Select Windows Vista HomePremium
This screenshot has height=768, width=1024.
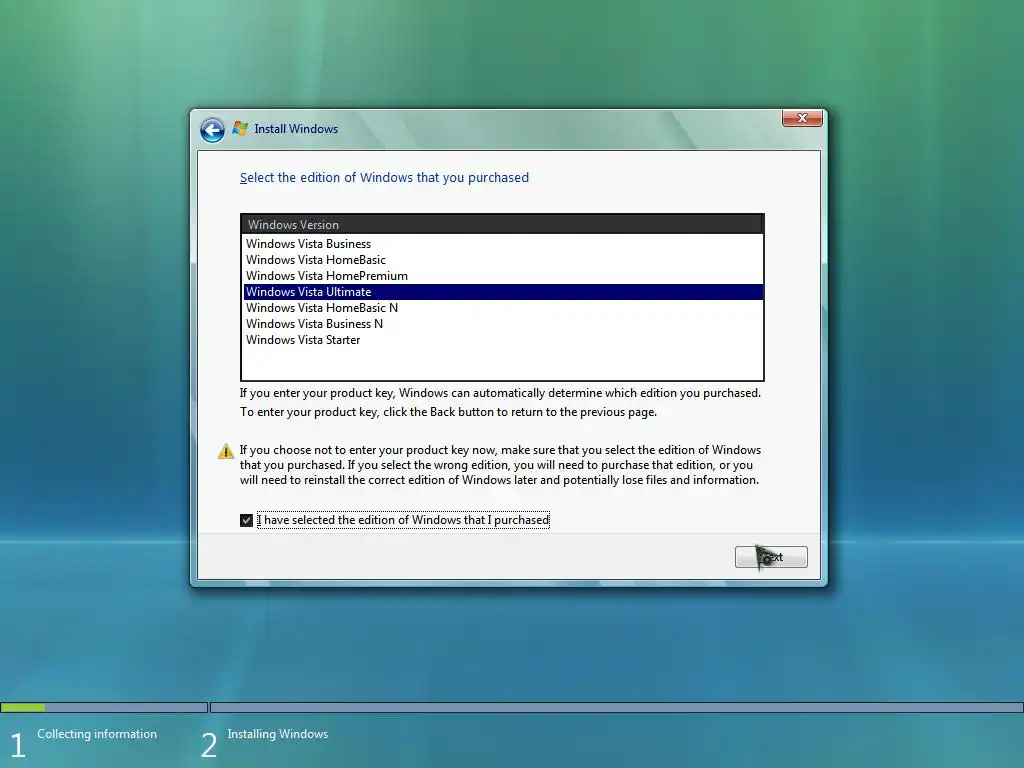click(503, 276)
